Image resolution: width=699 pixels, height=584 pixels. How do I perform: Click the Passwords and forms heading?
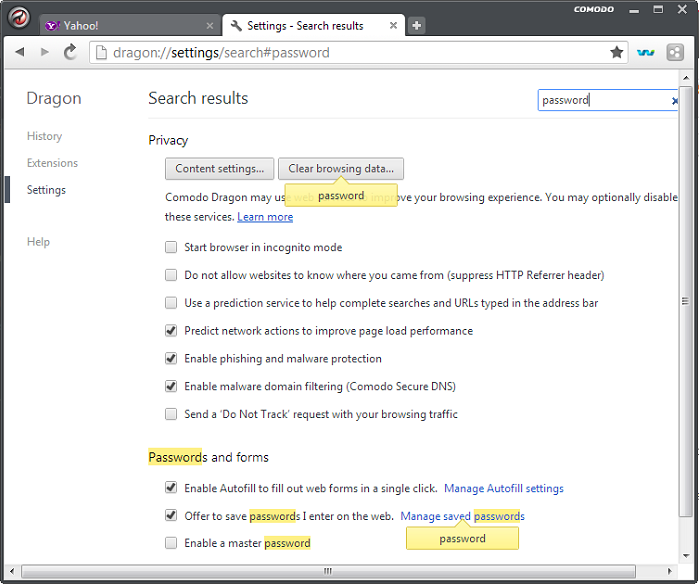click(x=208, y=457)
